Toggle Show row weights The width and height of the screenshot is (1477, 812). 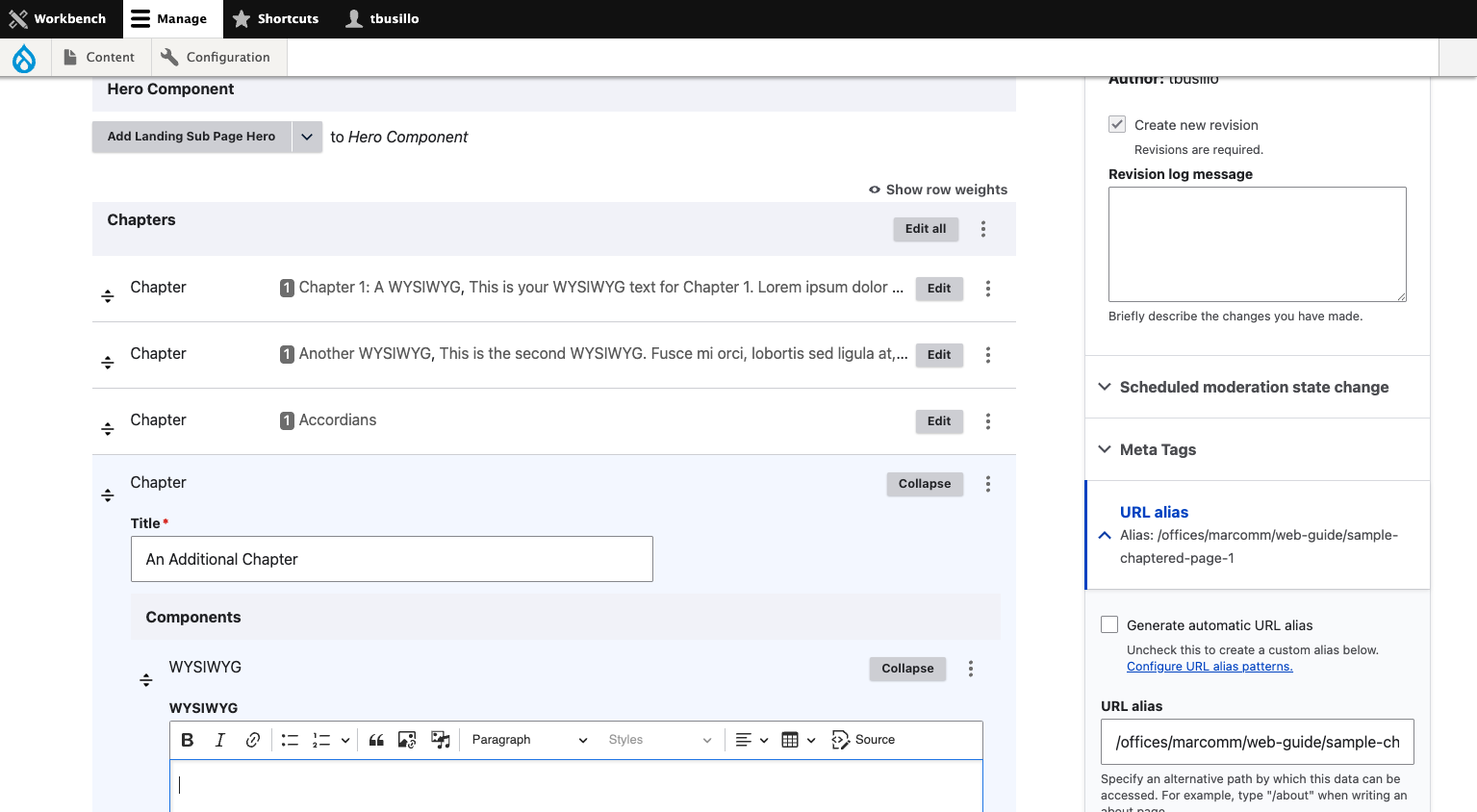(938, 190)
